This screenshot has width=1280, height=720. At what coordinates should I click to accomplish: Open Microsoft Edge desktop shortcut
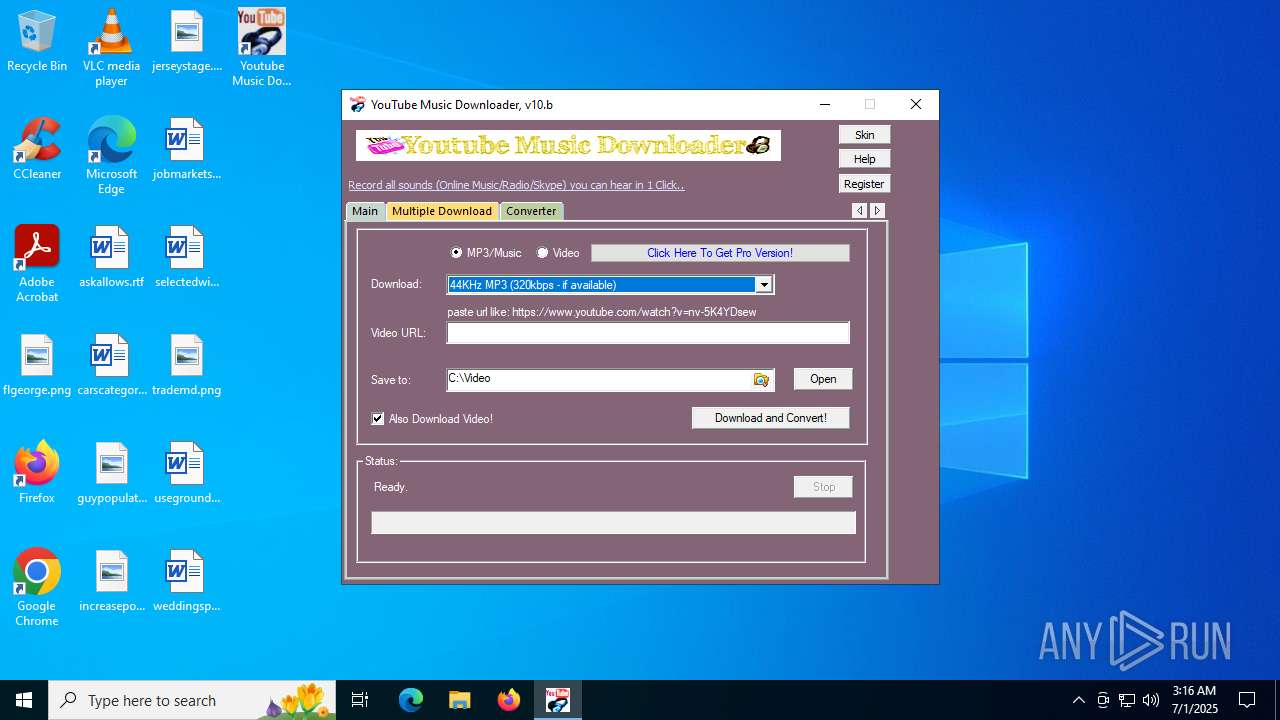click(x=111, y=155)
